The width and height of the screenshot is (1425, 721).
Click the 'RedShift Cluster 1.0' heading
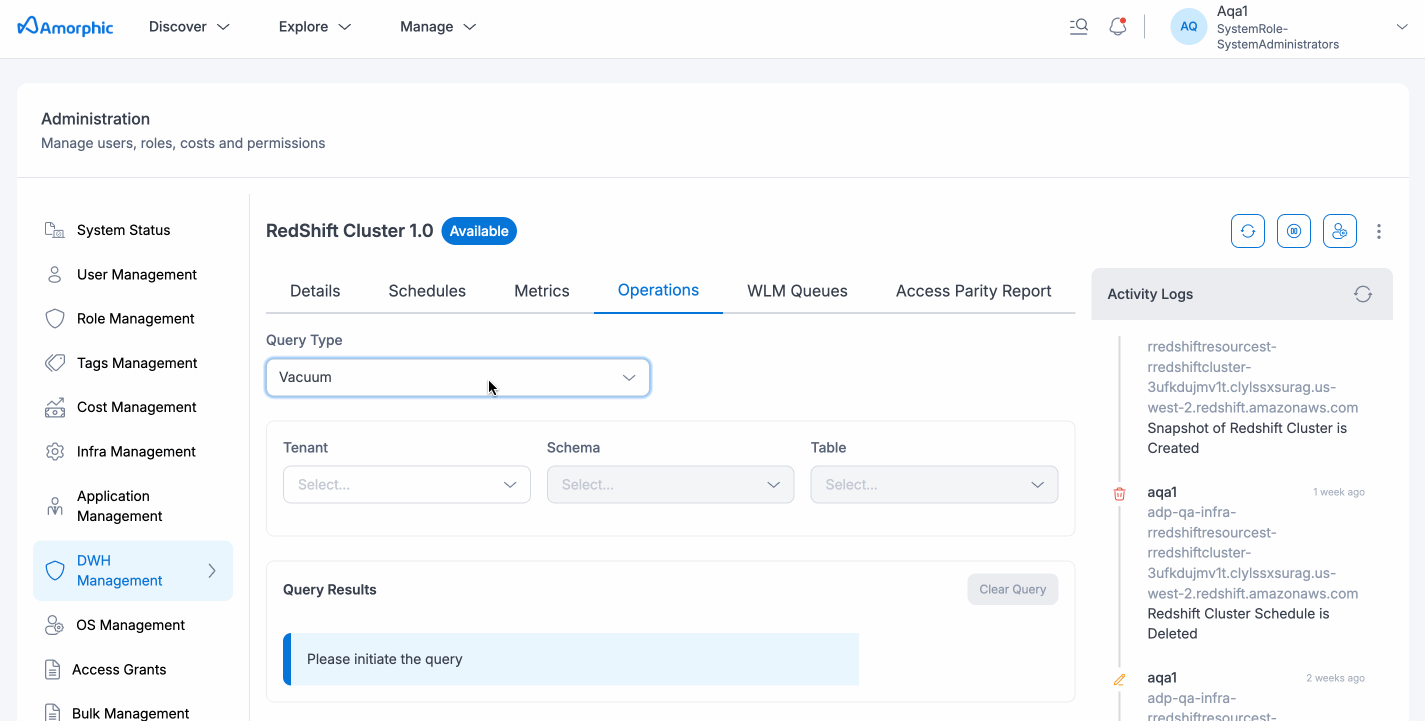pos(350,231)
